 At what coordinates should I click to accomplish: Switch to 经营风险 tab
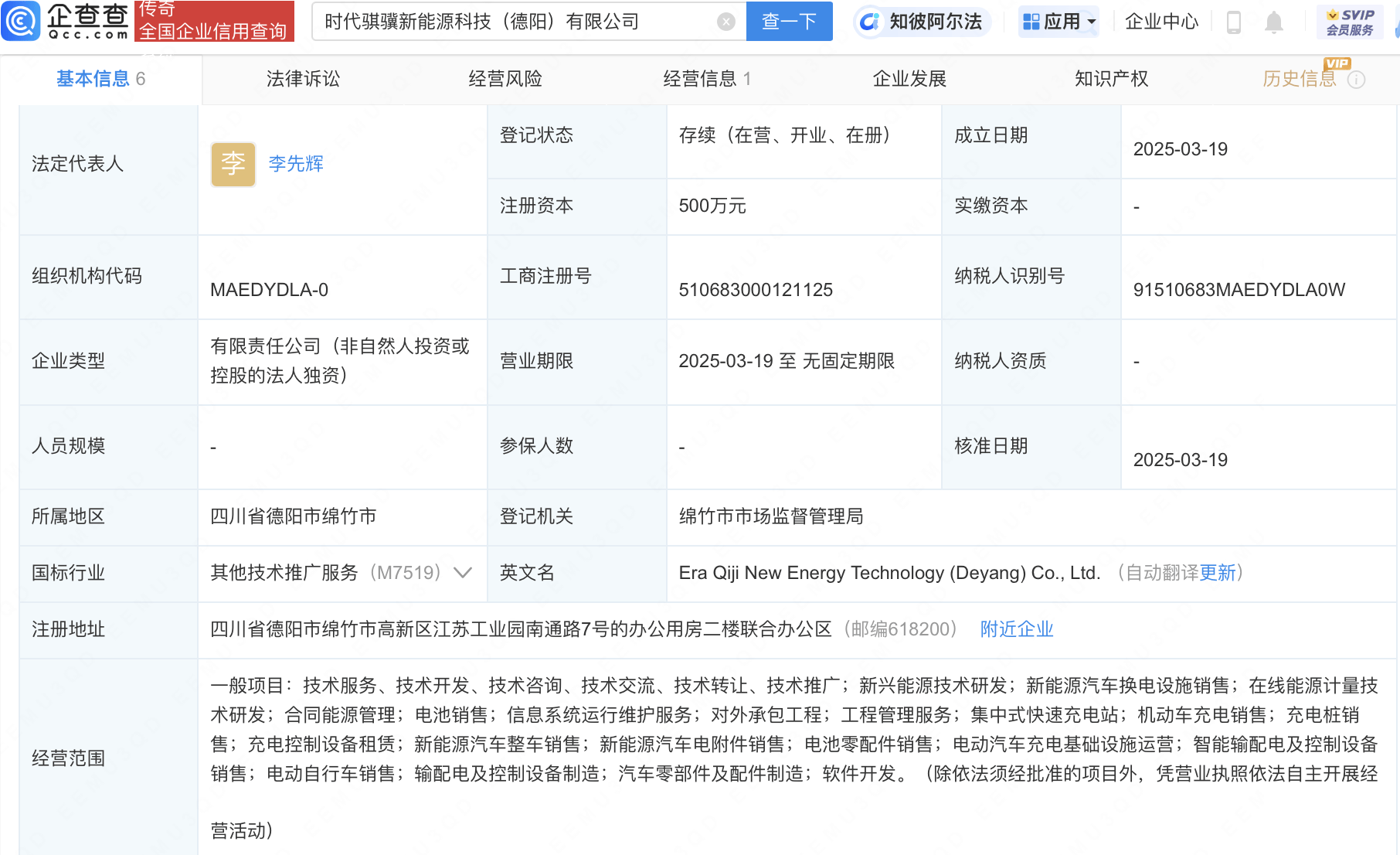505,79
